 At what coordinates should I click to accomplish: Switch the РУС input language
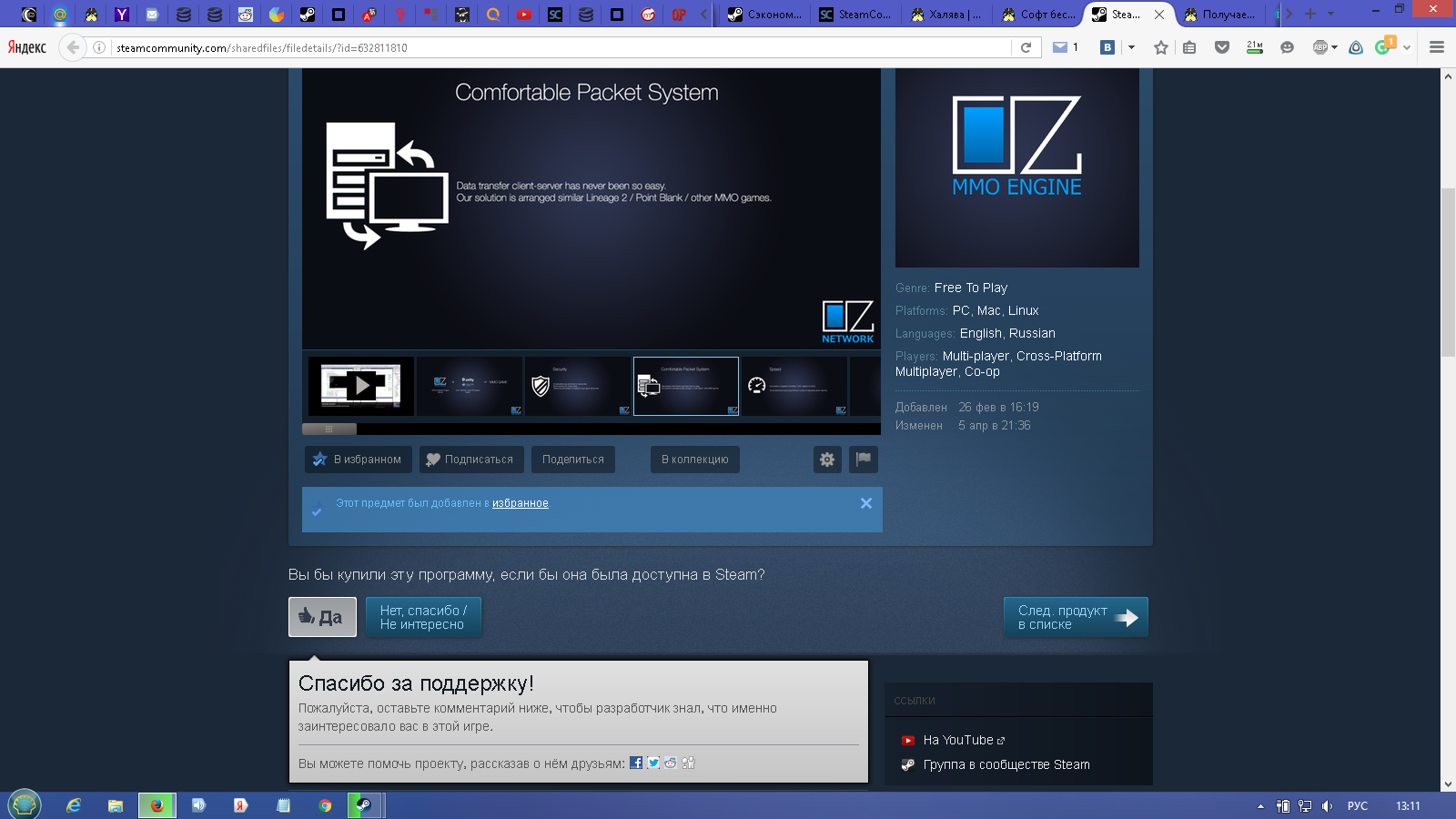point(1358,806)
